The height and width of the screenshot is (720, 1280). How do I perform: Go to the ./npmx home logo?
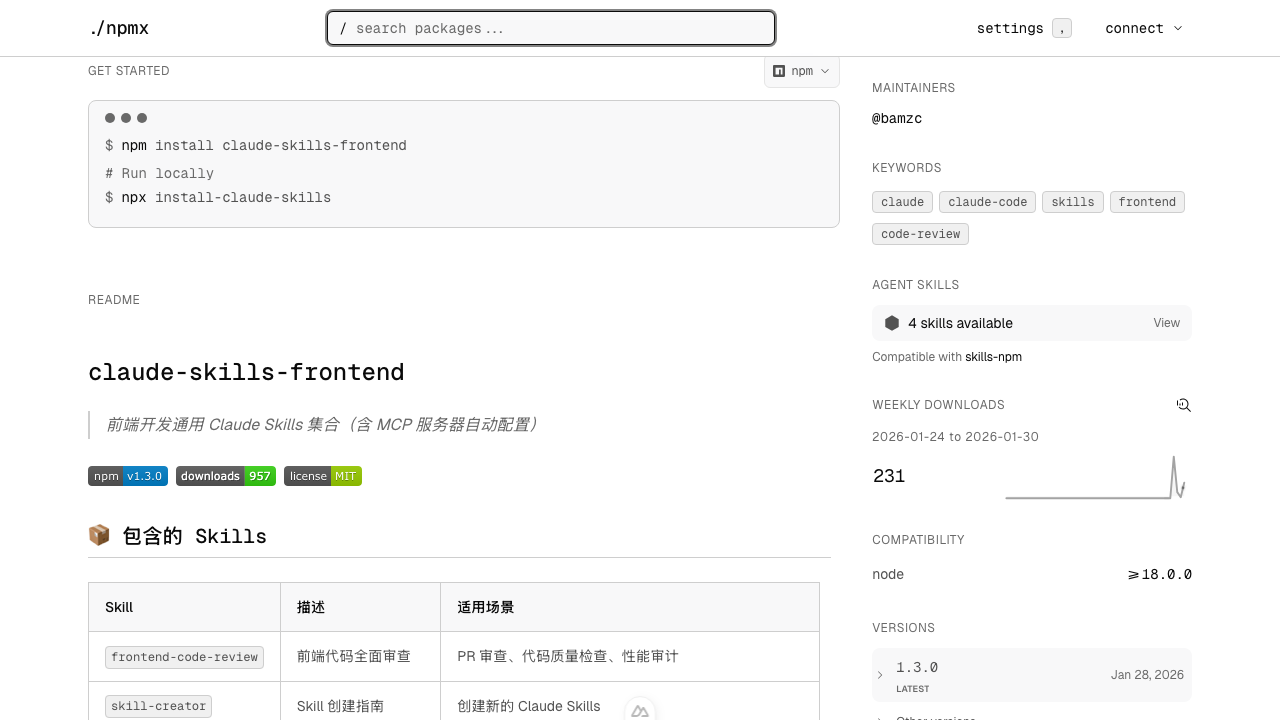[119, 28]
